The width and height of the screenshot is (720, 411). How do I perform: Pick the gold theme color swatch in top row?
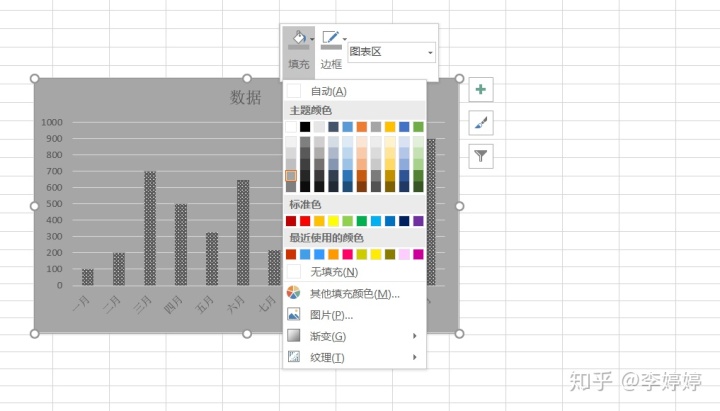pyautogui.click(x=390, y=127)
